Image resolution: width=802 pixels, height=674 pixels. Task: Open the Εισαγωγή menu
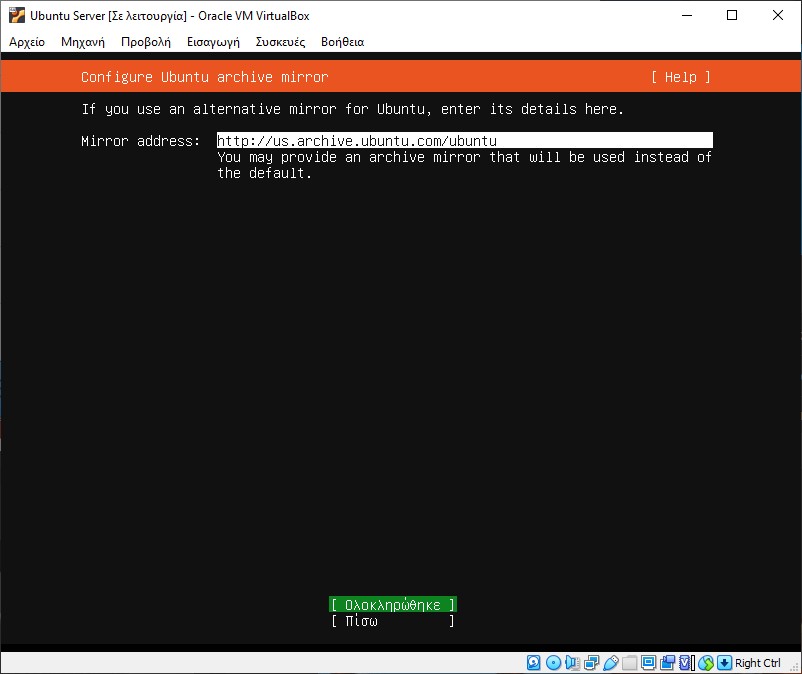[x=213, y=42]
